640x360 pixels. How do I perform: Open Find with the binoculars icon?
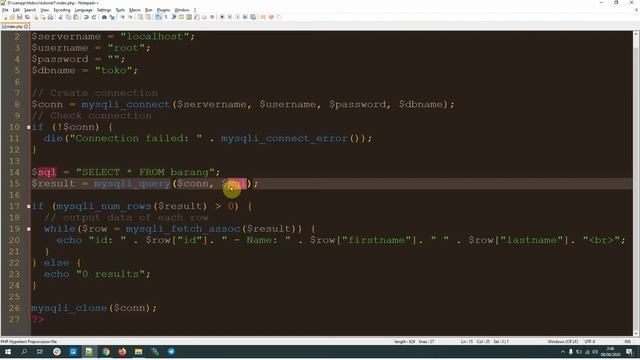point(104,17)
